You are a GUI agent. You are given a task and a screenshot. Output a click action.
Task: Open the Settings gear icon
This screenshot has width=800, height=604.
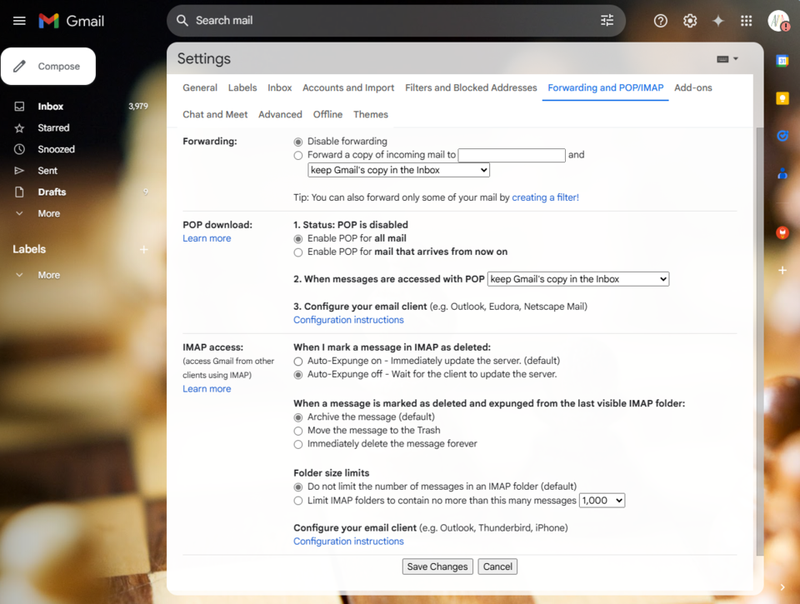690,21
